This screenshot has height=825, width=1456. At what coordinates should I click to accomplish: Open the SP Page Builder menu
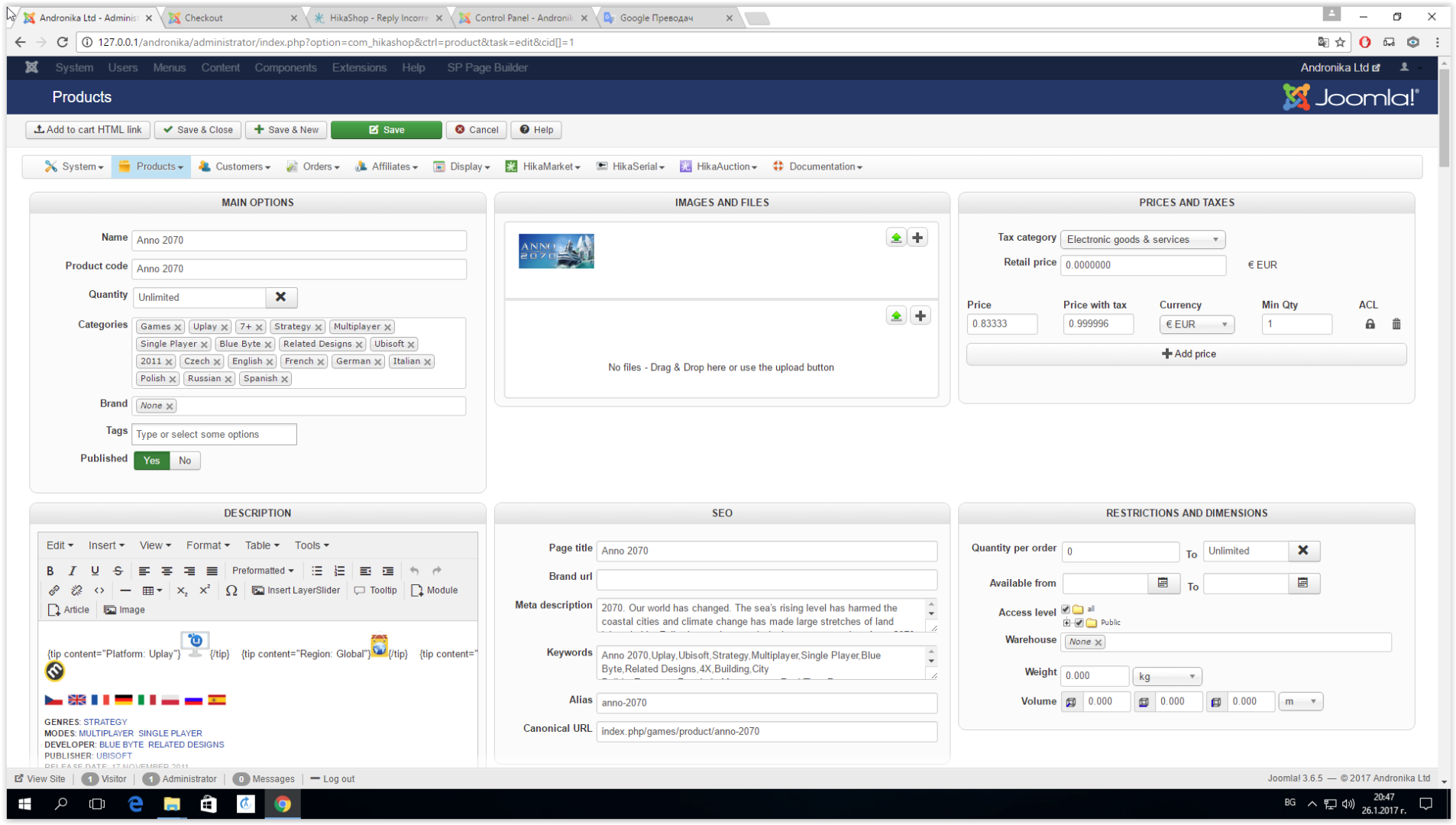[x=487, y=68]
